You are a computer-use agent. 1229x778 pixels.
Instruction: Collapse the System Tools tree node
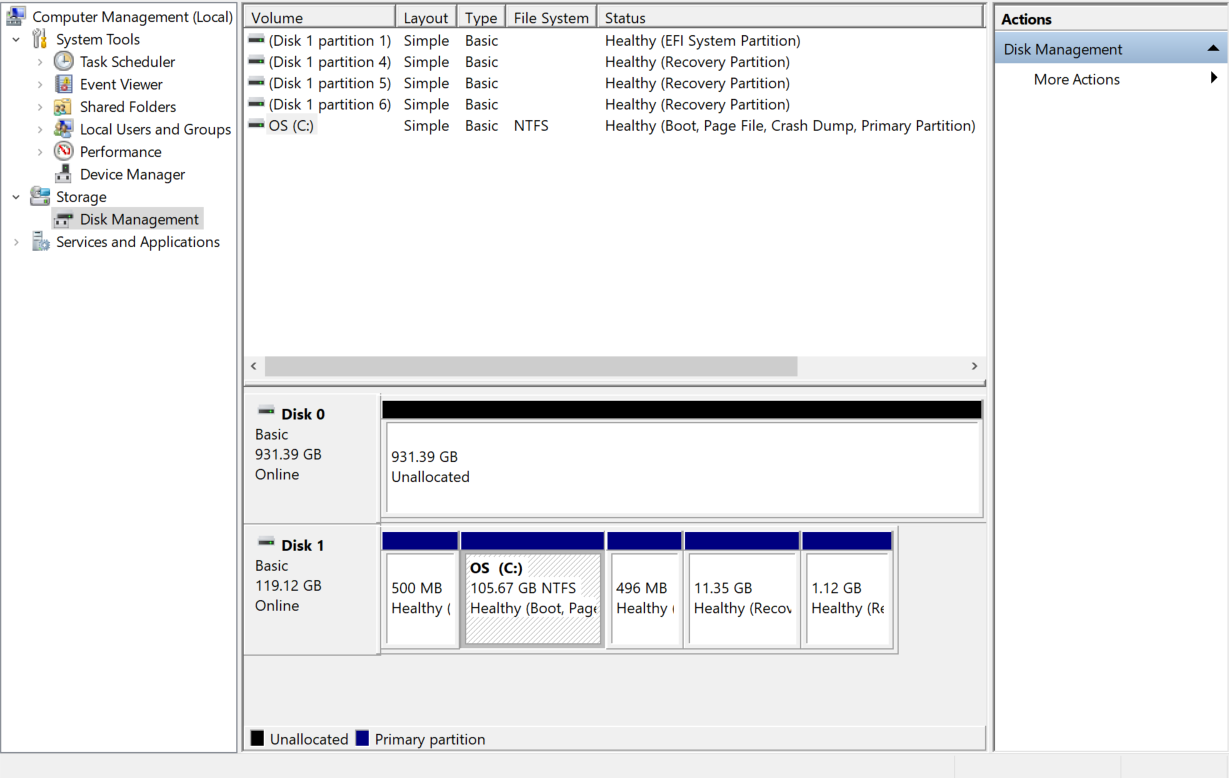pos(16,40)
